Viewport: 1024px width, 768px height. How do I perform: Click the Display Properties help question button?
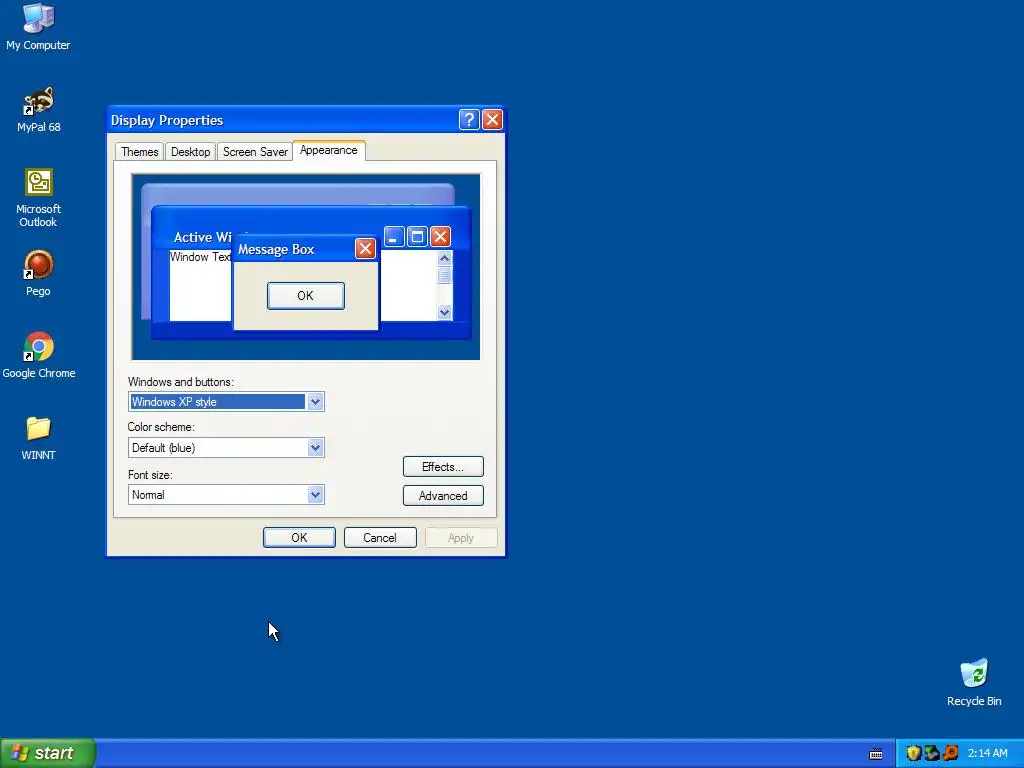469,120
